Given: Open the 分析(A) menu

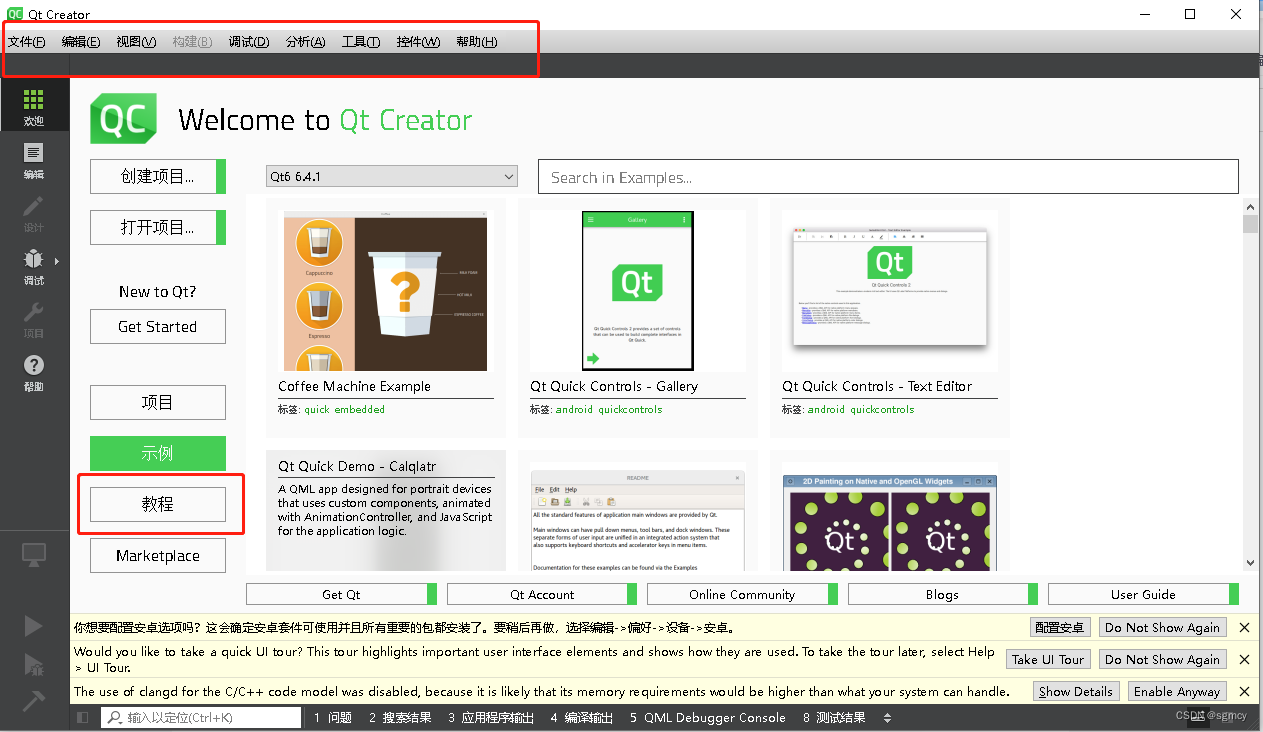Looking at the screenshot, I should (306, 42).
